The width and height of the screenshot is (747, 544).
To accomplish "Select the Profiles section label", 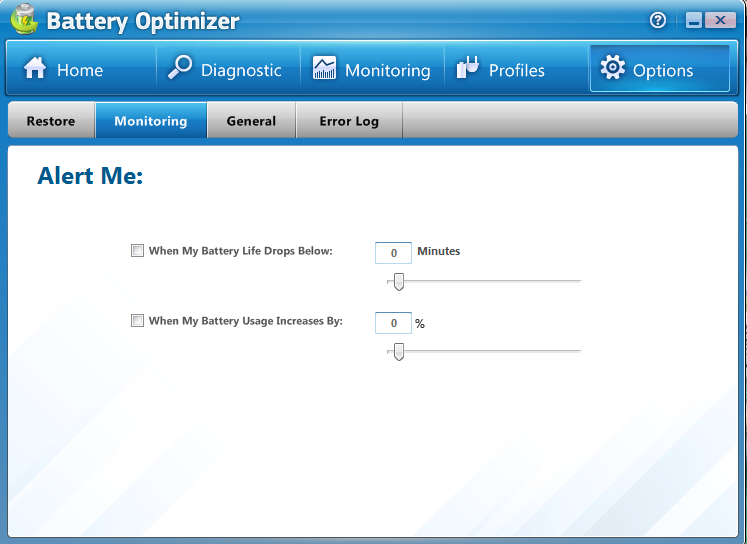I will [516, 71].
